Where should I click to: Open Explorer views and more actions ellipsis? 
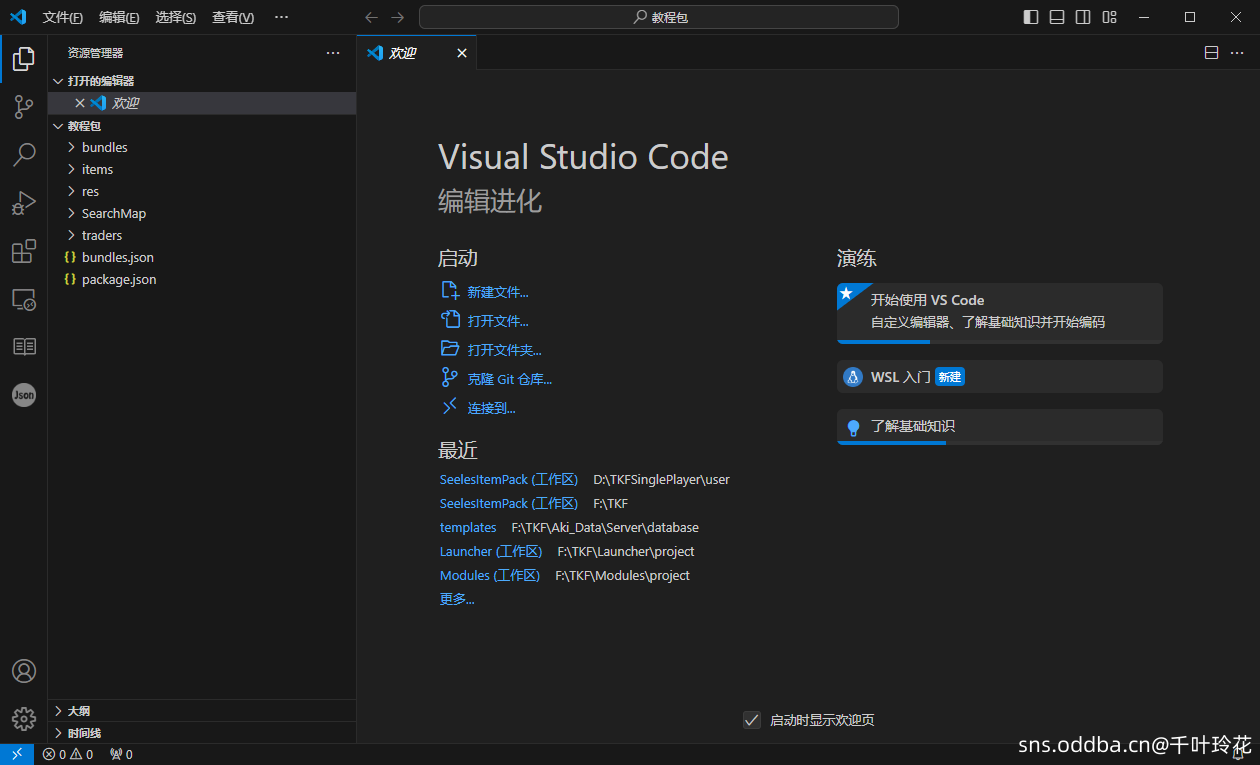(x=333, y=53)
